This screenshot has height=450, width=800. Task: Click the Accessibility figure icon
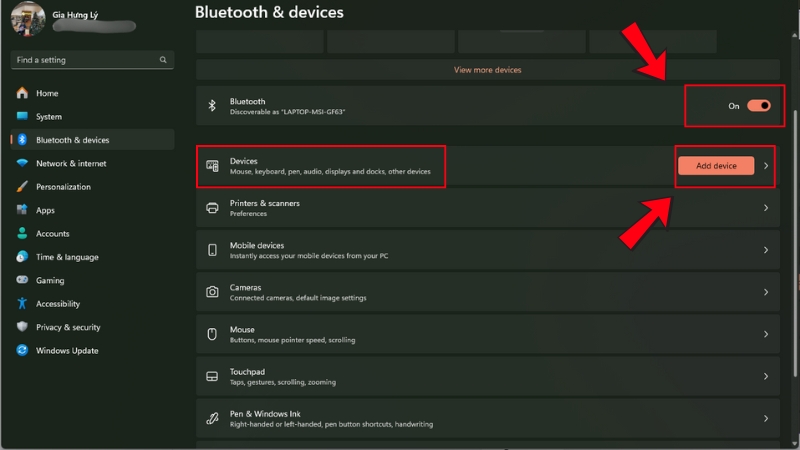(22, 304)
